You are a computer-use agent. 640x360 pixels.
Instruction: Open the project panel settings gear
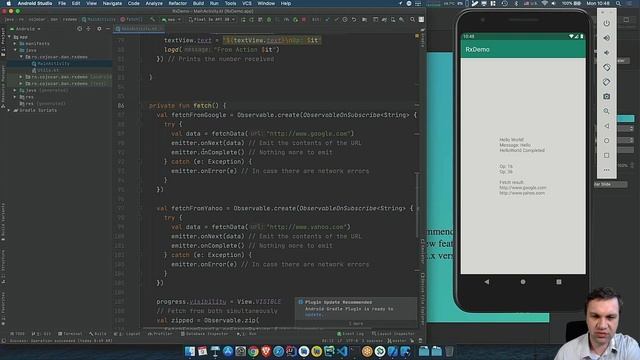pos(99,29)
